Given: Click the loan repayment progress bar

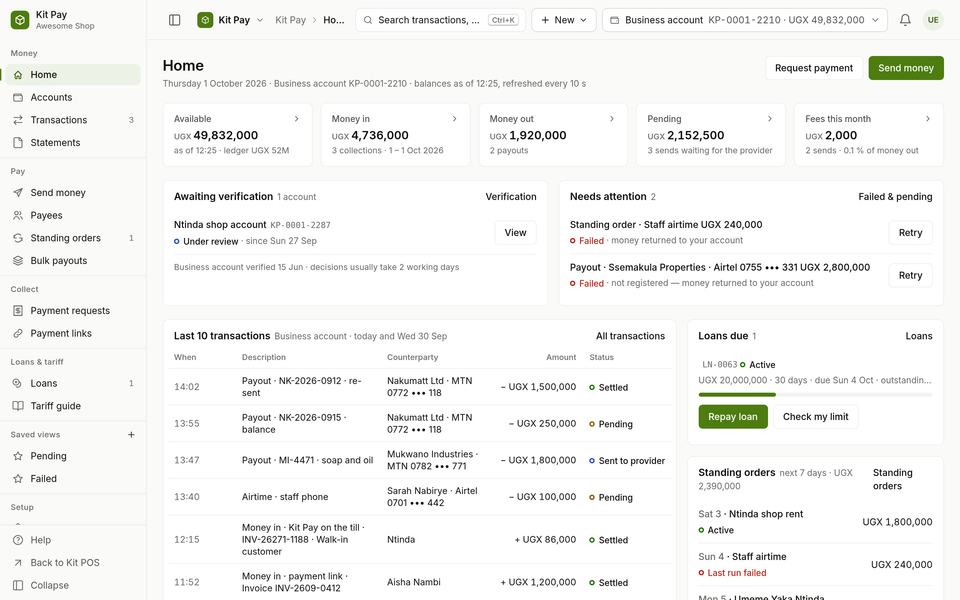Looking at the screenshot, I should click(x=815, y=395).
